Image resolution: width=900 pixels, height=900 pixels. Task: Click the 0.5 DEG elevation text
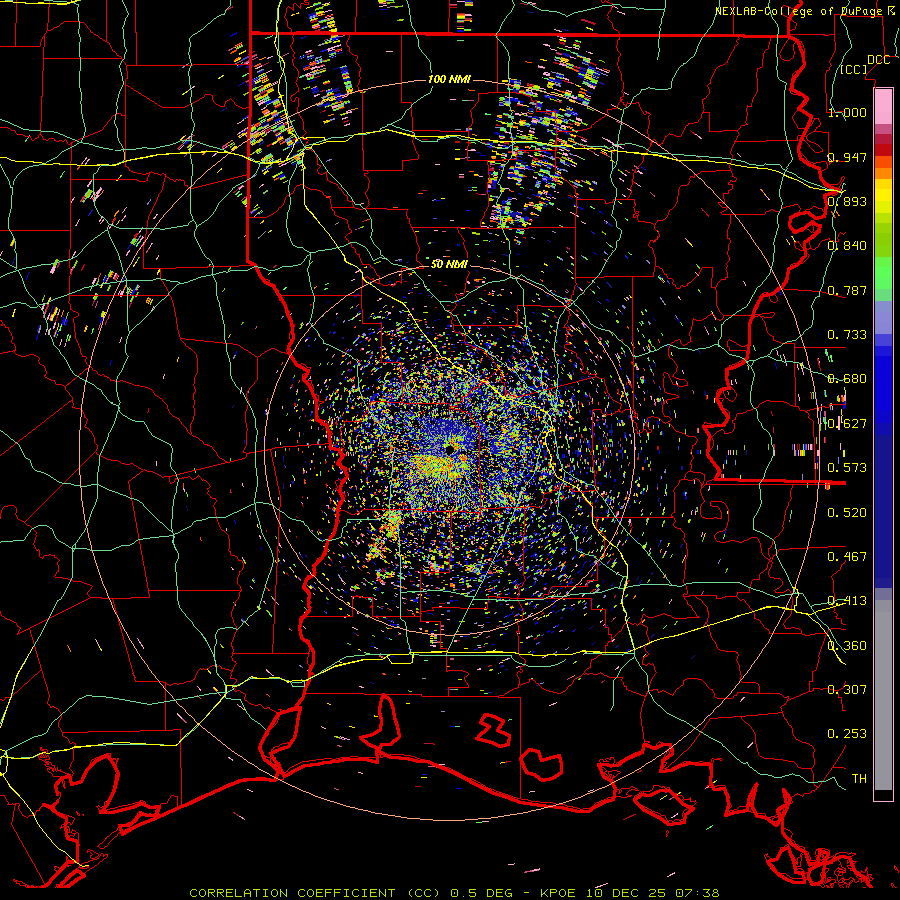click(x=482, y=893)
